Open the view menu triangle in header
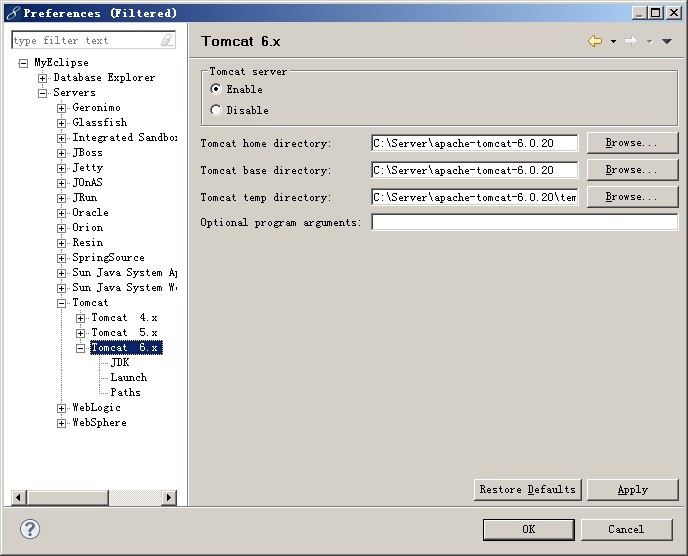Viewport: 688px width, 556px height. tap(667, 41)
